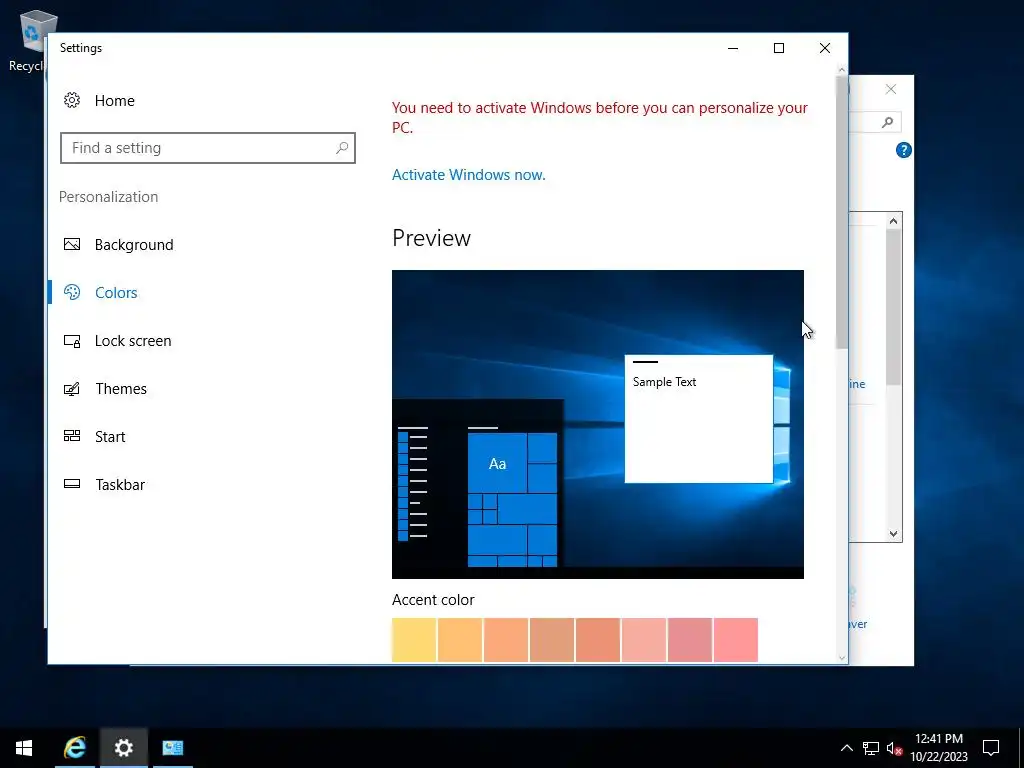The height and width of the screenshot is (768, 1024).
Task: Close the background window behind Settings
Action: coord(891,89)
